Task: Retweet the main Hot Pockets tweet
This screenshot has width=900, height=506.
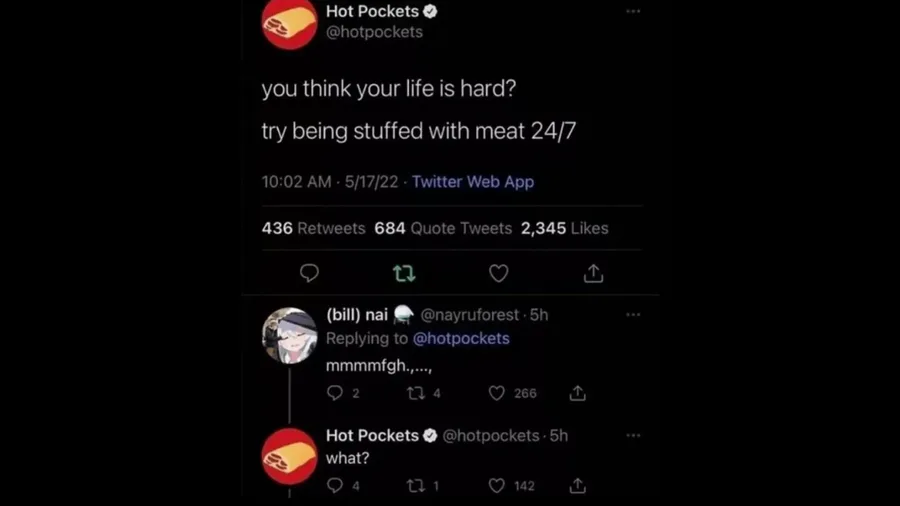Action: tap(404, 273)
